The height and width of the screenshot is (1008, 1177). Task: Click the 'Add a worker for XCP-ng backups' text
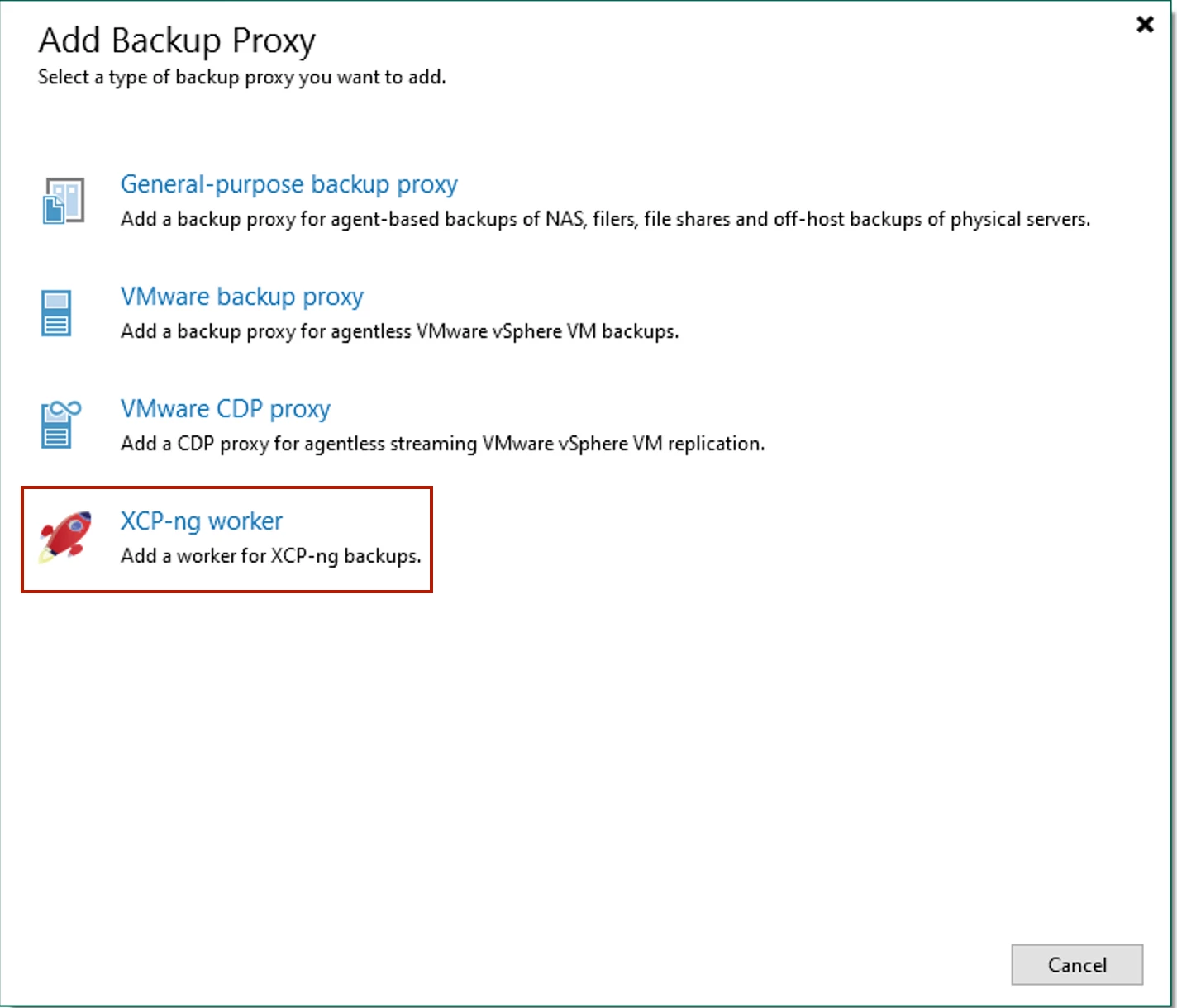pos(270,557)
